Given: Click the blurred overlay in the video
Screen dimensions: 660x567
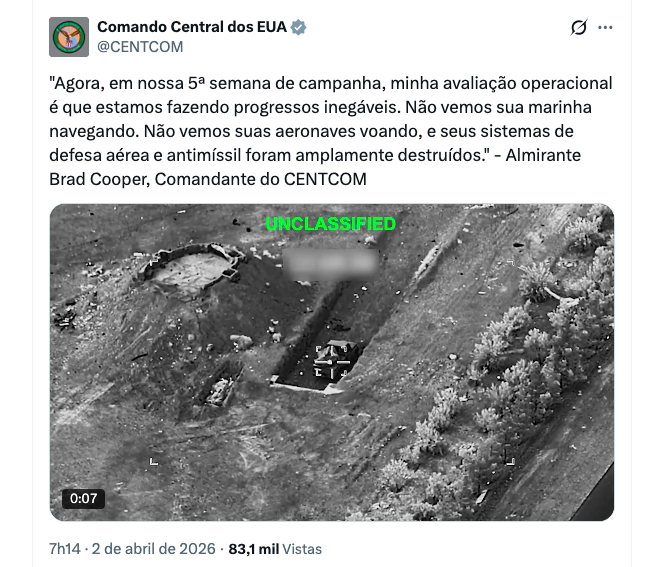Looking at the screenshot, I should click(331, 264).
